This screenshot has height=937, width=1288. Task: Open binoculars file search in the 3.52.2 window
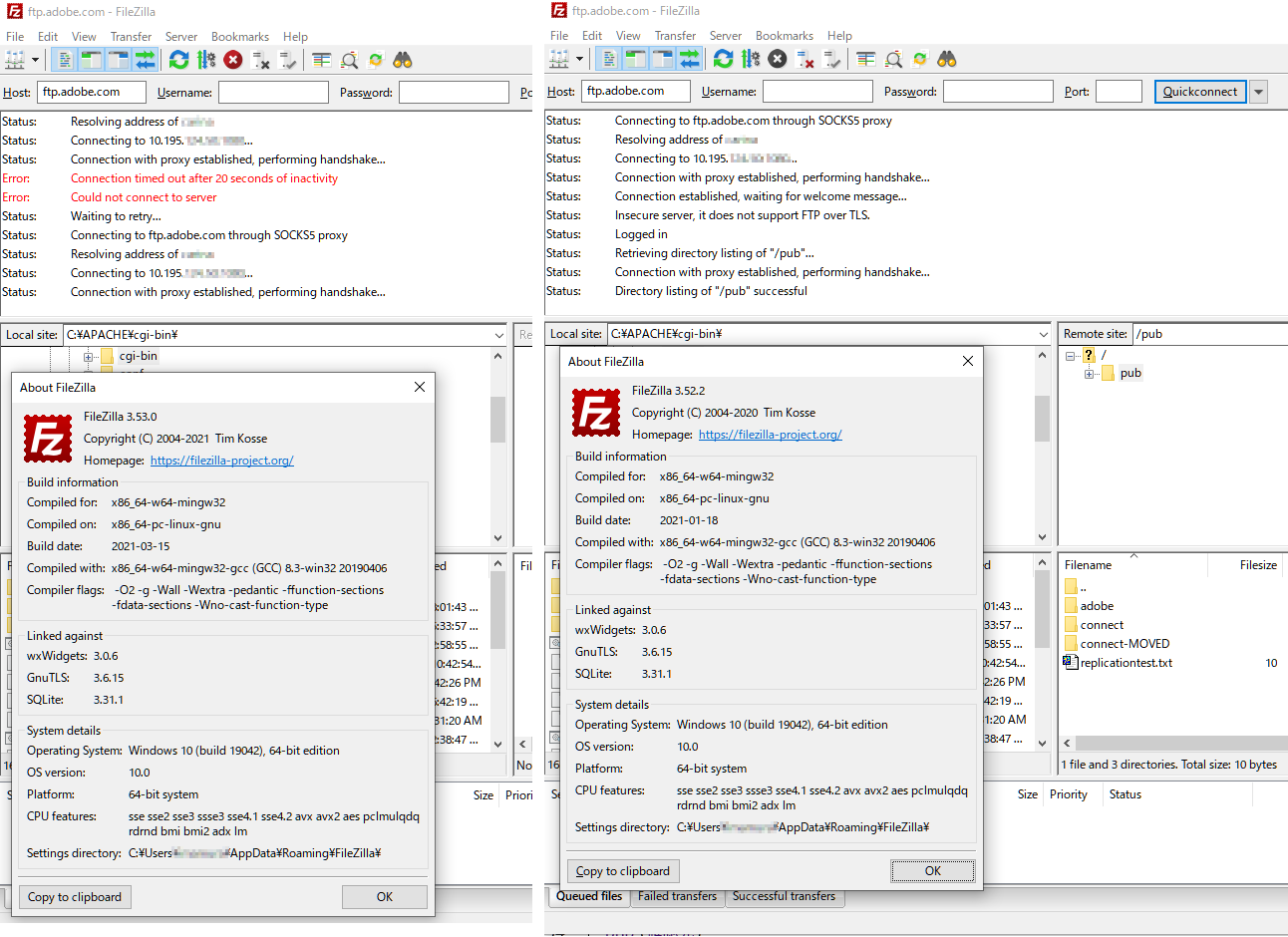[947, 59]
